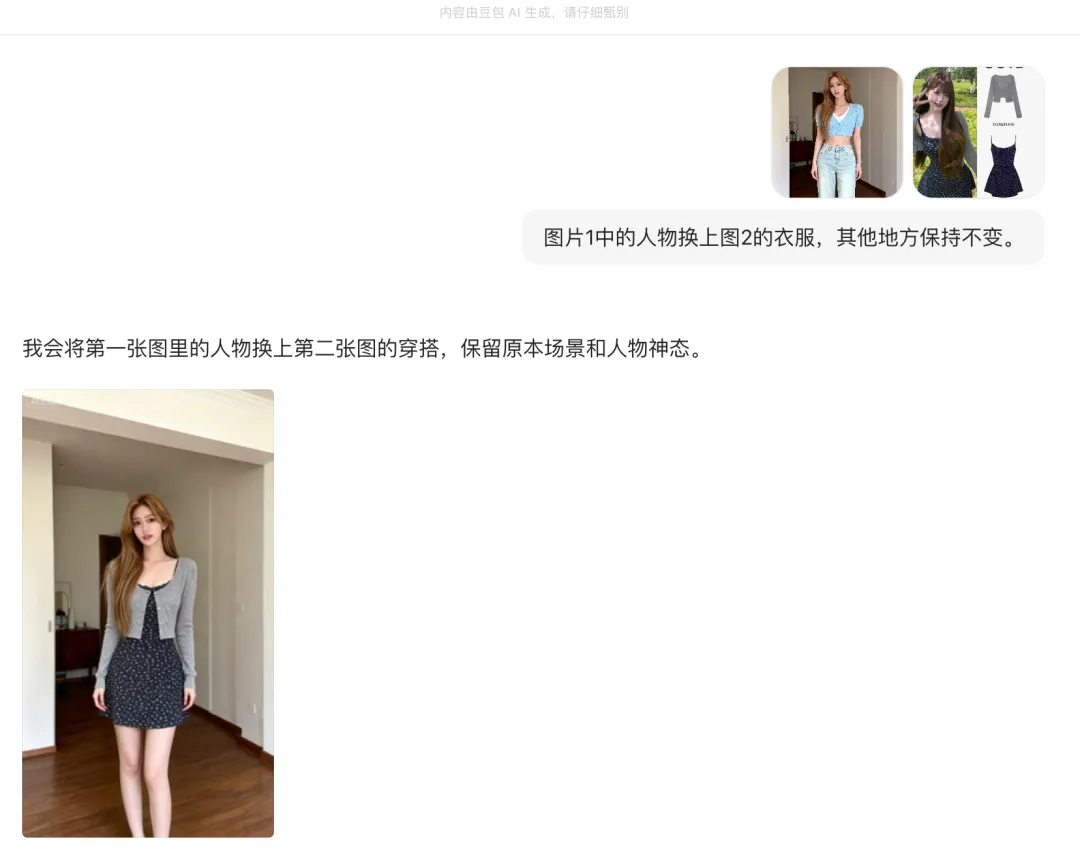Click the faint watermark on generated image
1080x865 pixels.
click(41, 399)
